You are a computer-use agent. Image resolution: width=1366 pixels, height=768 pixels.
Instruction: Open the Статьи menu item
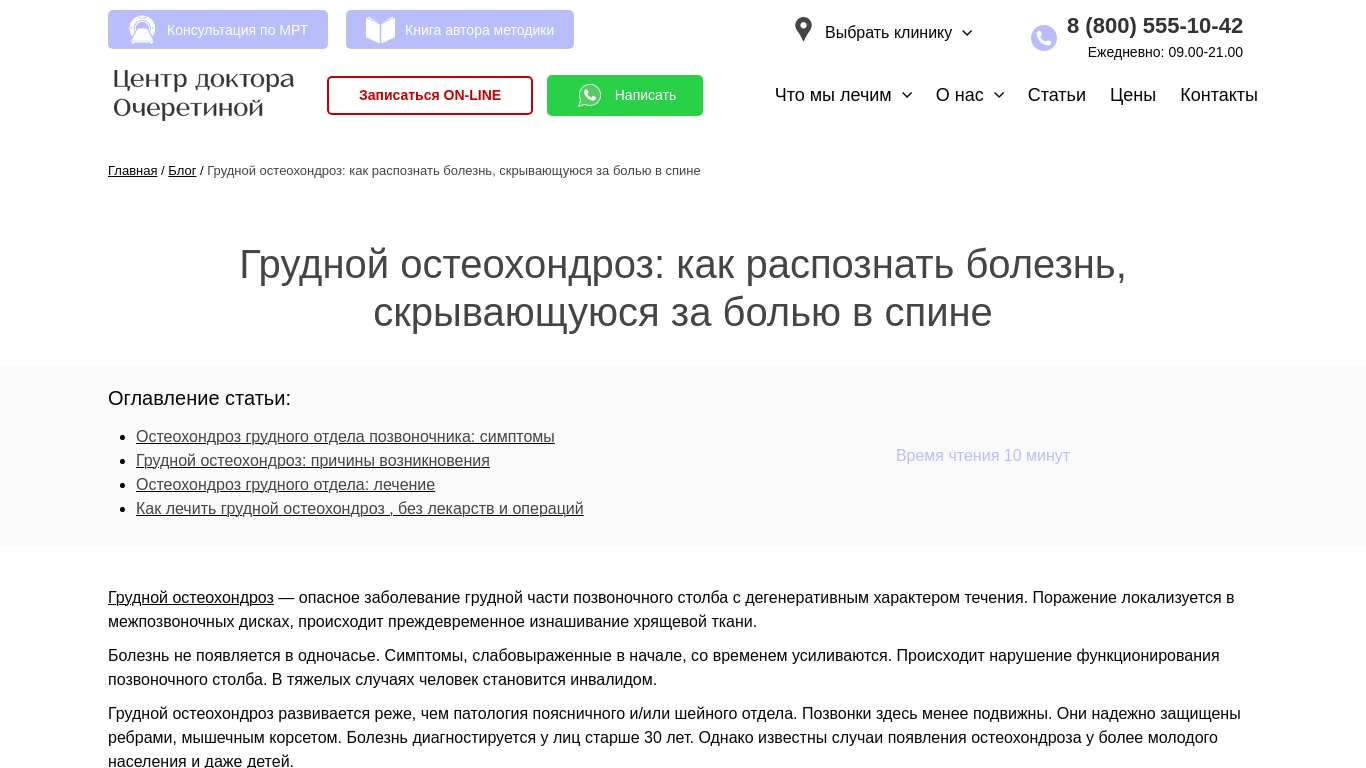coord(1056,95)
